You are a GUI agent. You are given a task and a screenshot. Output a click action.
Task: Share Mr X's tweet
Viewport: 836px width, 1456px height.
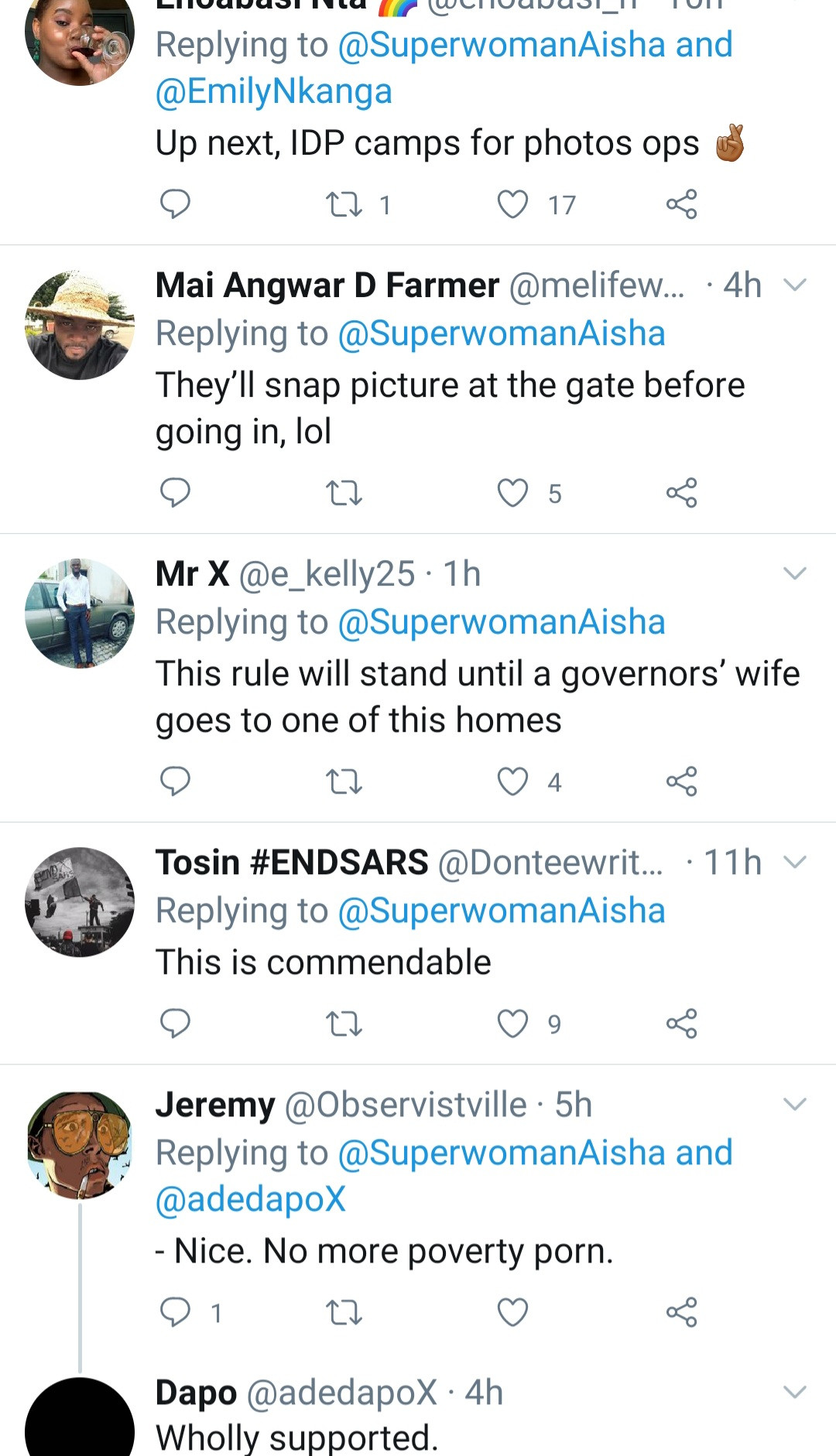(681, 781)
